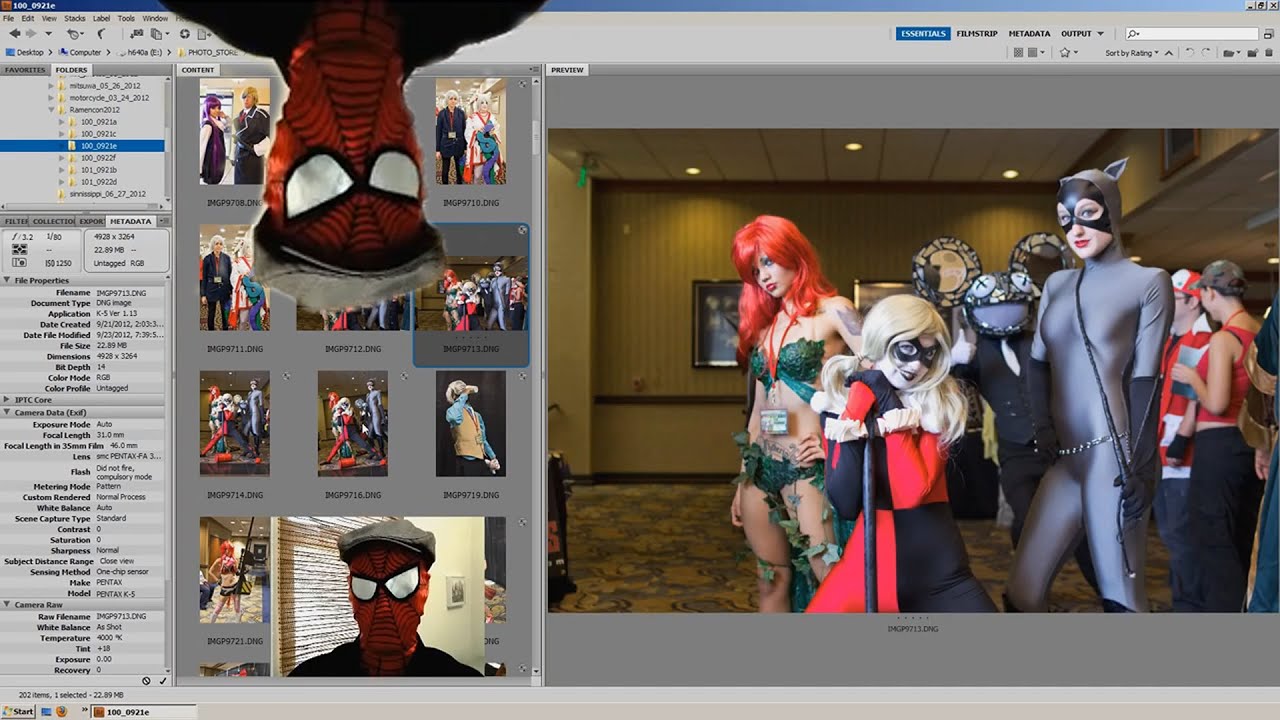The image size is (1280, 720).
Task: Go forward with the forward arrow
Action: [x=29, y=33]
